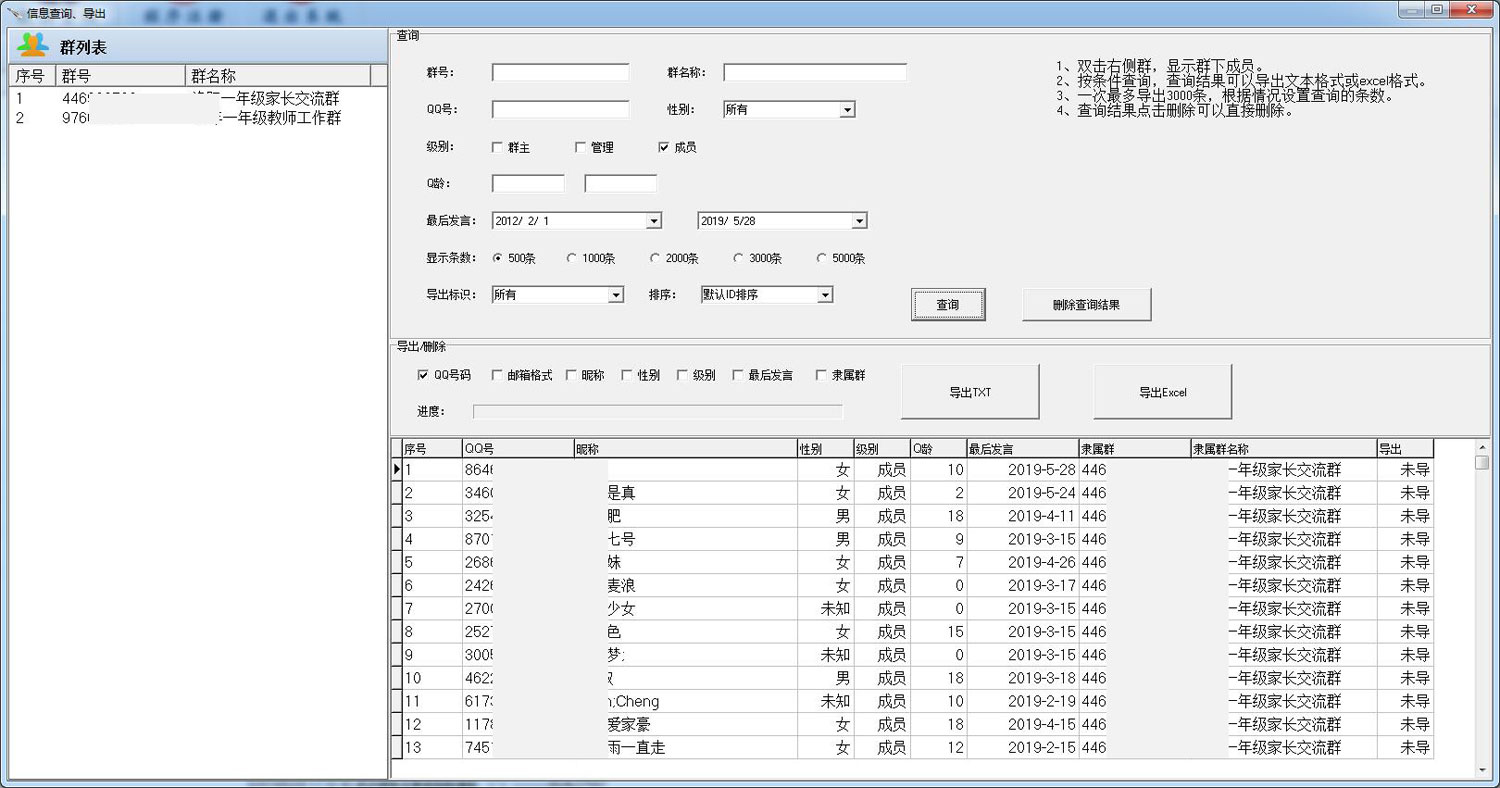Click the 查询 button
The height and width of the screenshot is (788, 1500).
click(948, 304)
